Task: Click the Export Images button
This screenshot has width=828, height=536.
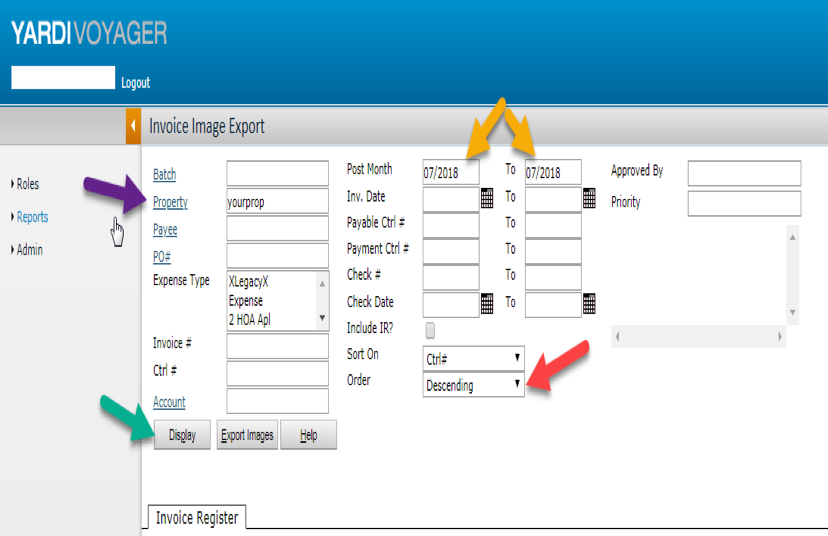Action: [x=247, y=435]
